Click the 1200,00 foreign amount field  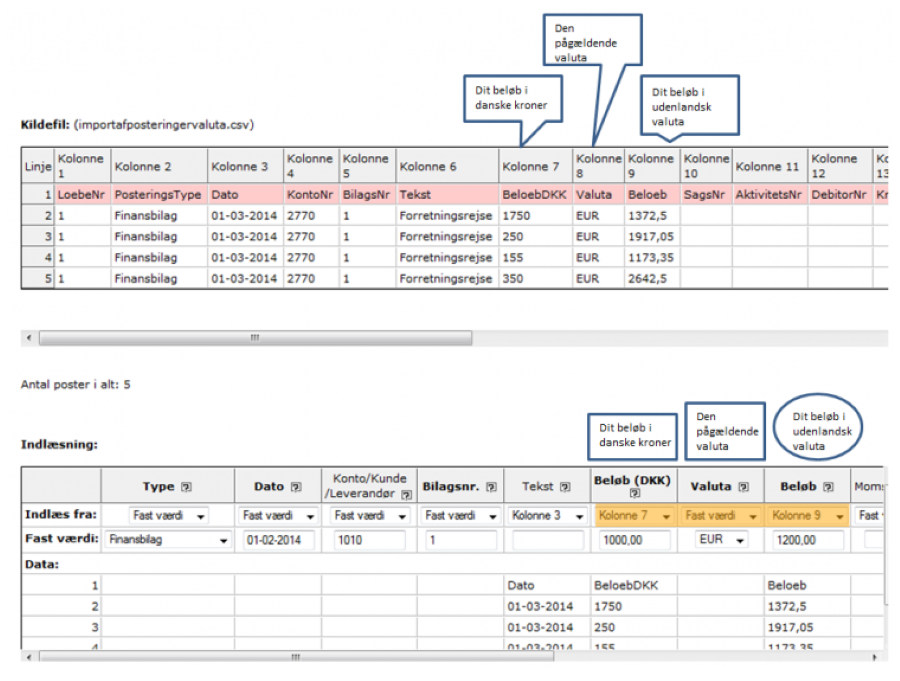tap(809, 541)
